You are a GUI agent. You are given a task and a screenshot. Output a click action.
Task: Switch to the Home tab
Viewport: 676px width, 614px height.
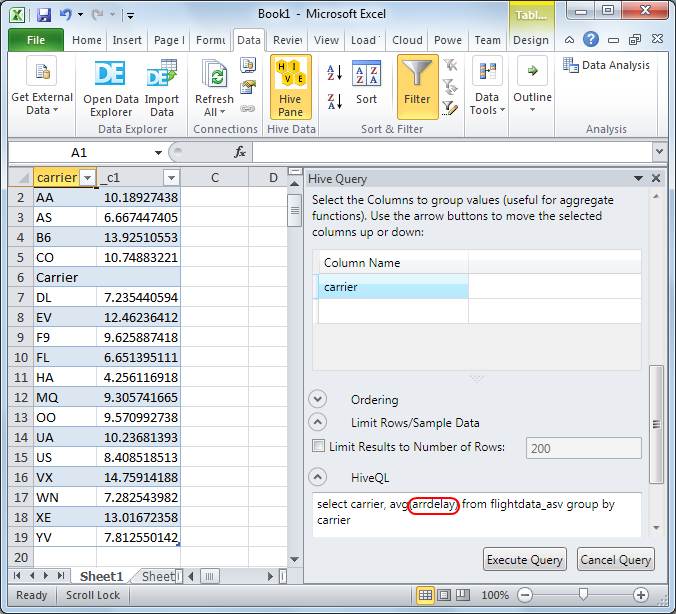coord(87,40)
